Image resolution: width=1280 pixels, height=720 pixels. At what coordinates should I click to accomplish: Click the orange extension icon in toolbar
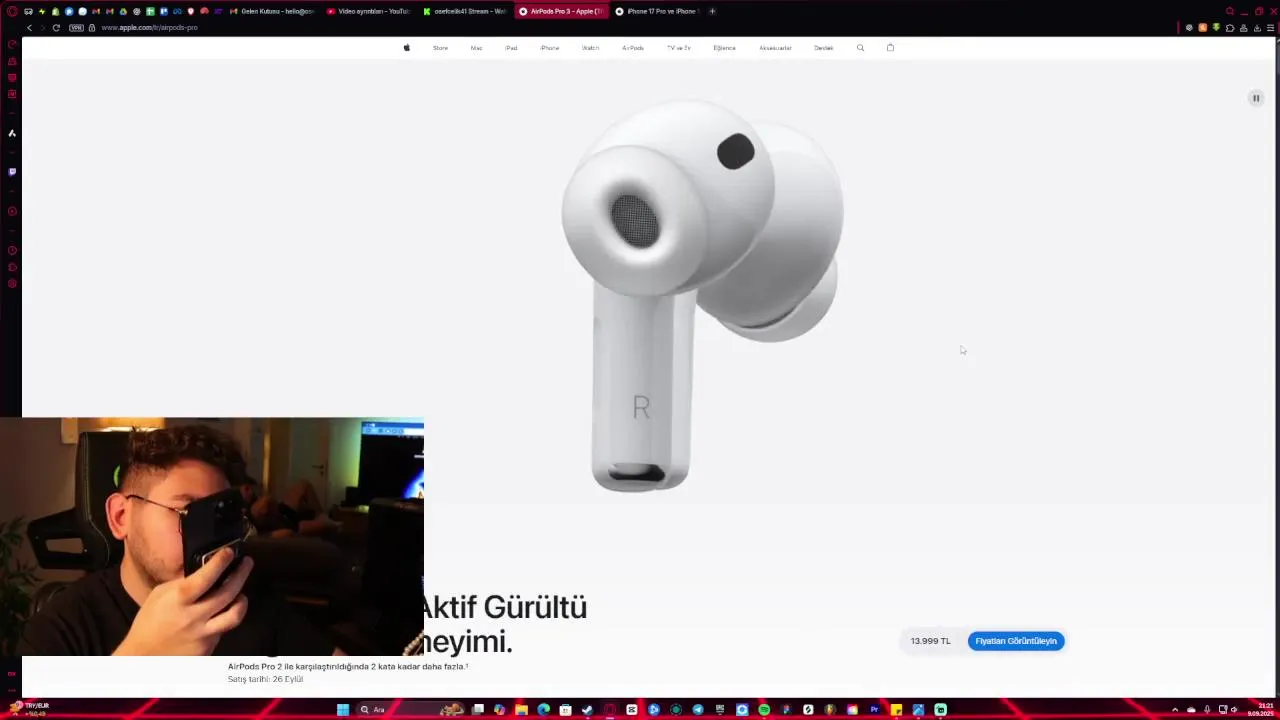[x=1203, y=28]
